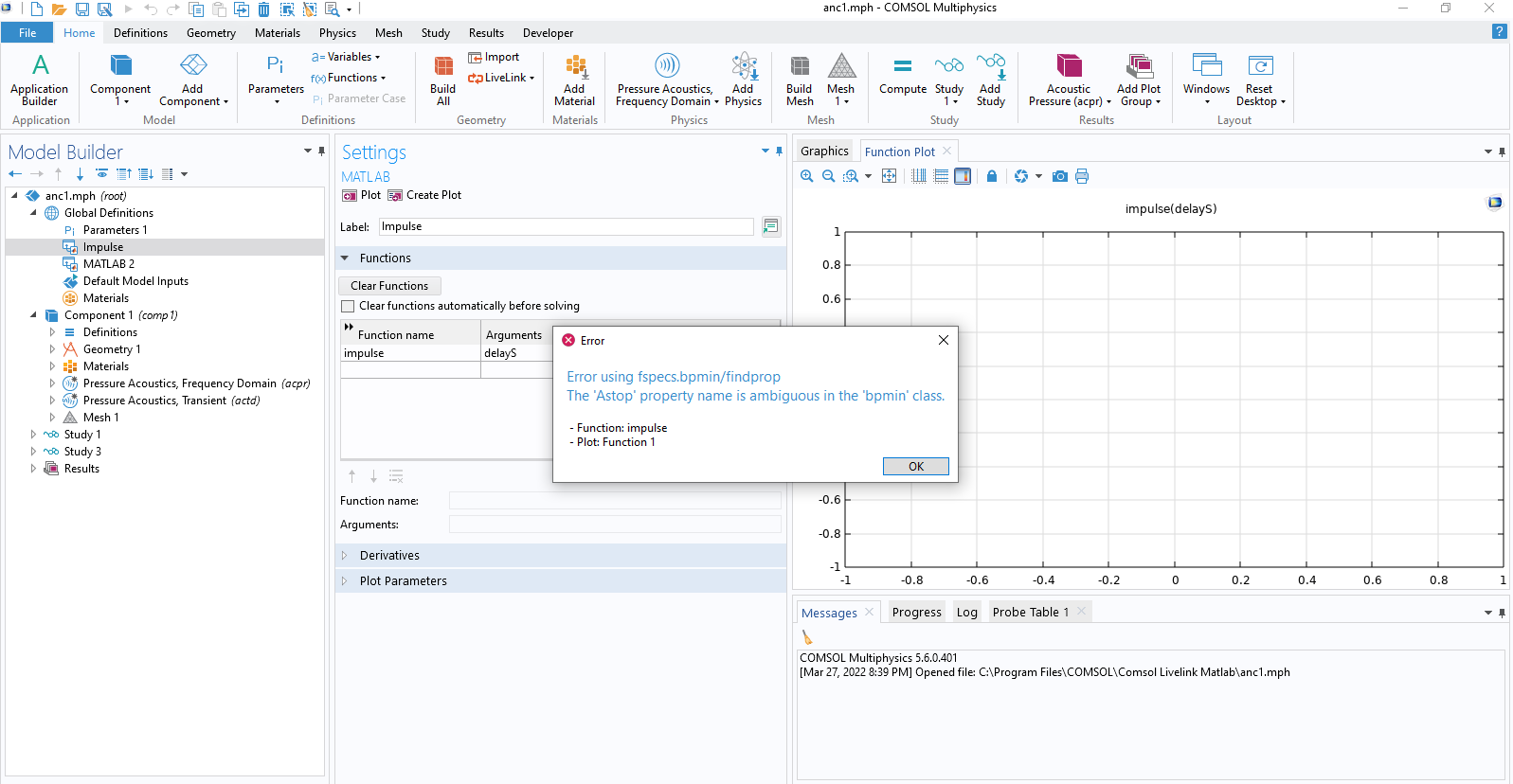Image resolution: width=1513 pixels, height=784 pixels.
Task: Switch to the Graphics tab
Action: (x=824, y=151)
